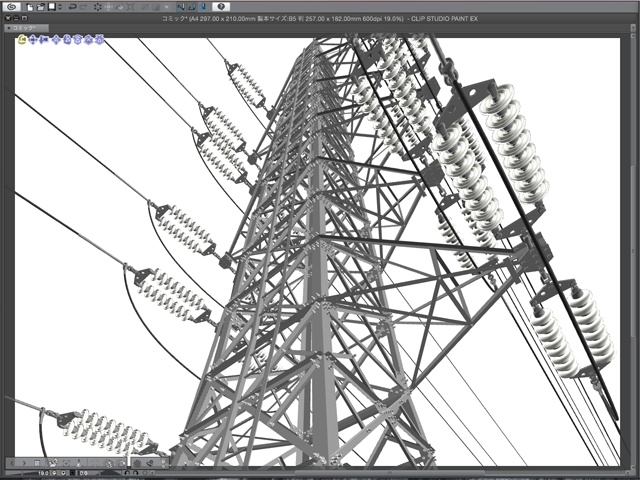Click the canvas rotation slider at bottom
Image resolution: width=640 pixels, height=480 pixels.
109,473
